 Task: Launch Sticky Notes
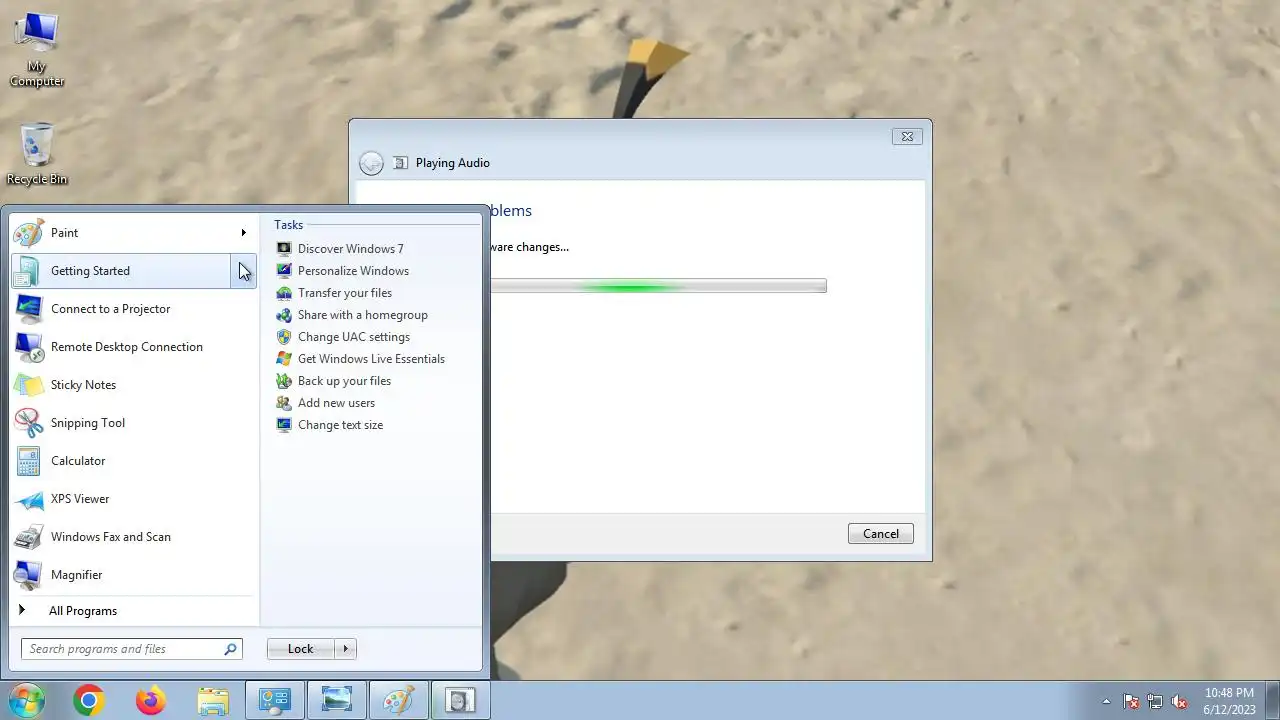134,385
